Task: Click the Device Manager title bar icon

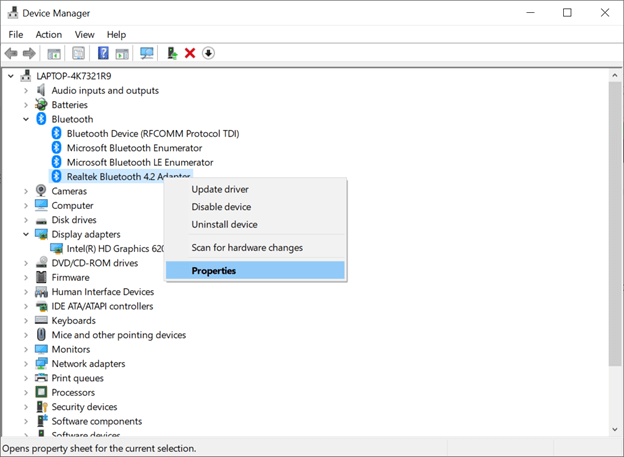Action: (x=13, y=13)
